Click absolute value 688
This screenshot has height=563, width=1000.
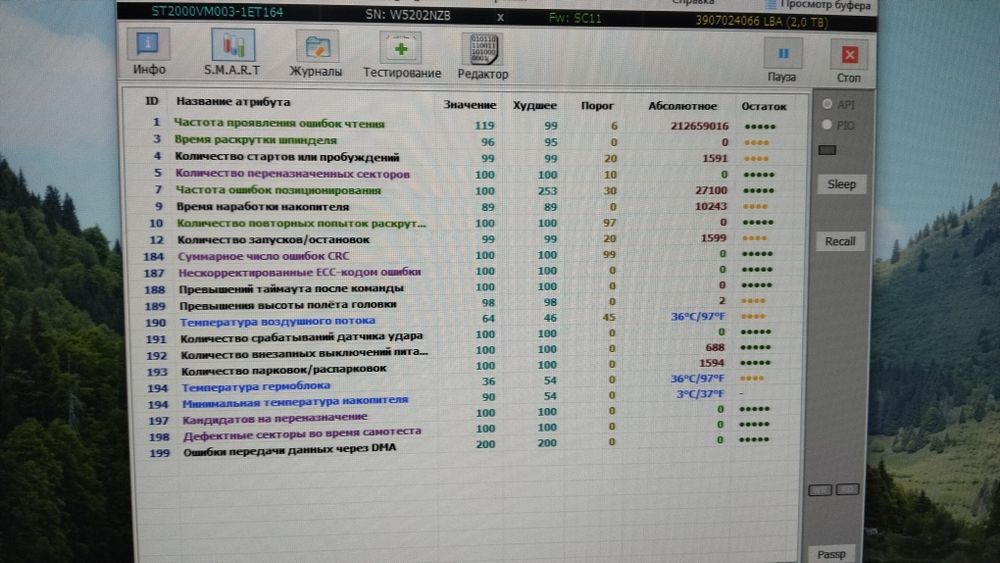(715, 347)
